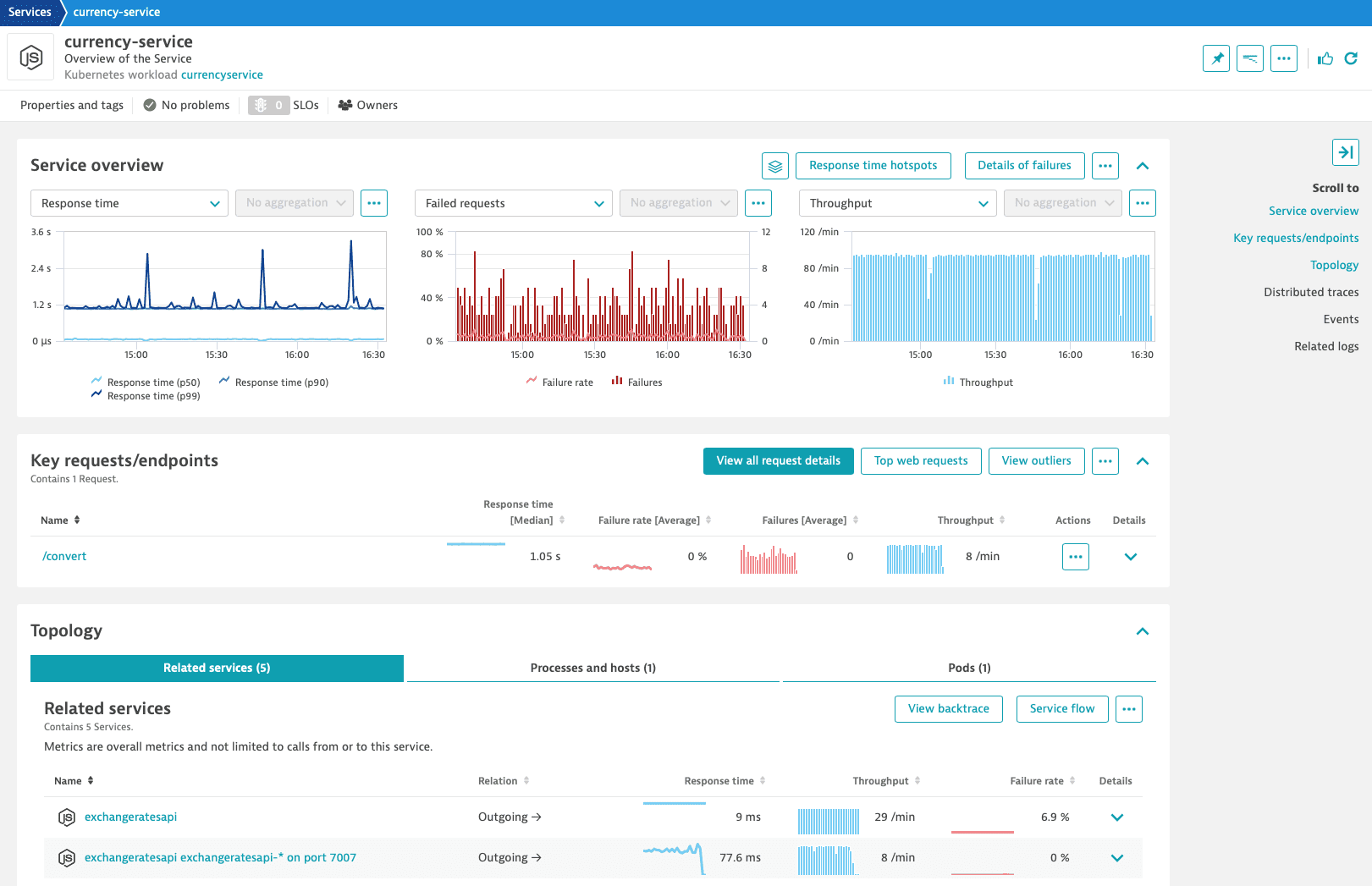Click the View all request details button
This screenshot has width=1372, height=886.
pyautogui.click(x=778, y=460)
